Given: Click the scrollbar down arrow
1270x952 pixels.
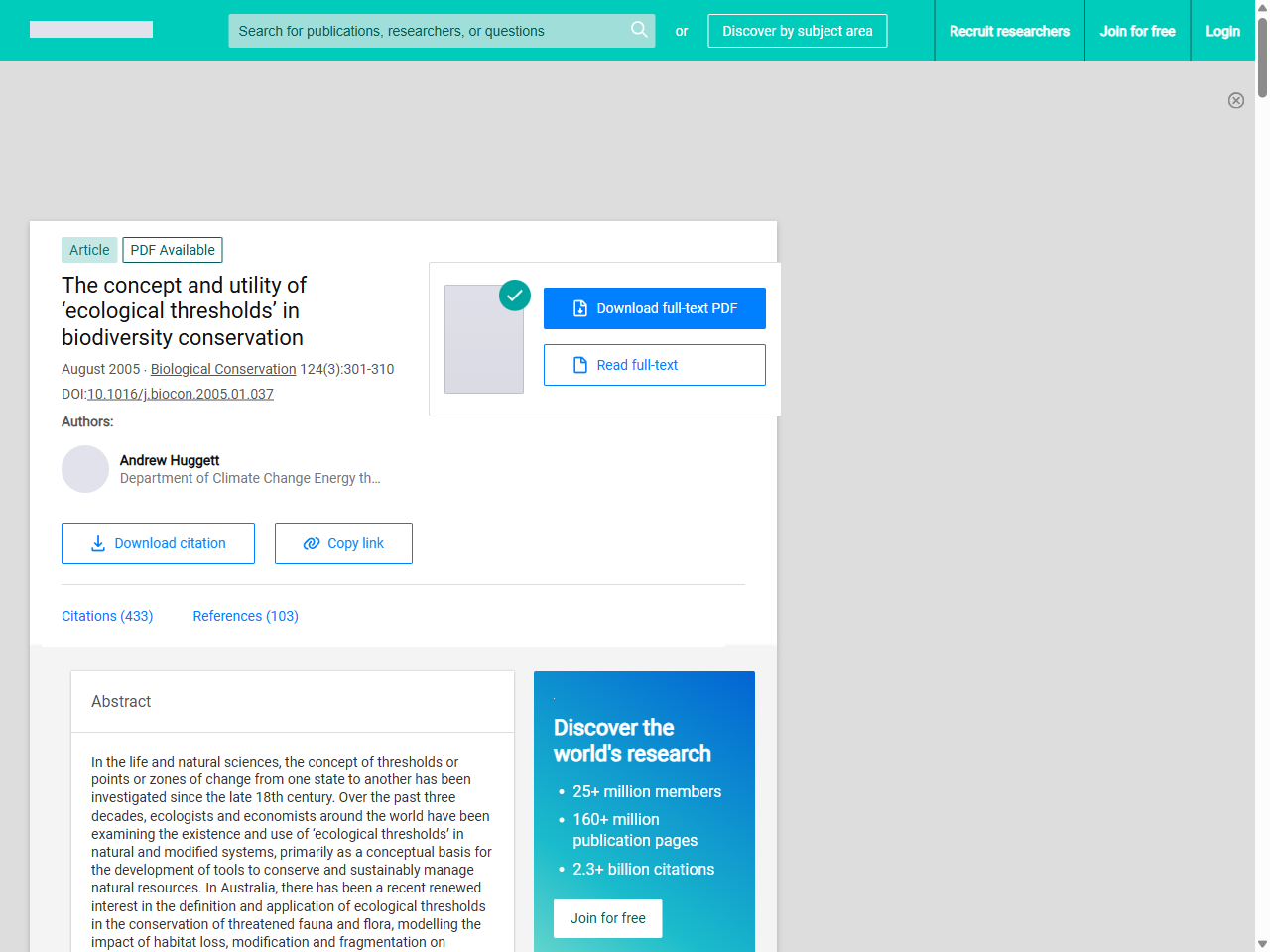Looking at the screenshot, I should (x=1262, y=944).
